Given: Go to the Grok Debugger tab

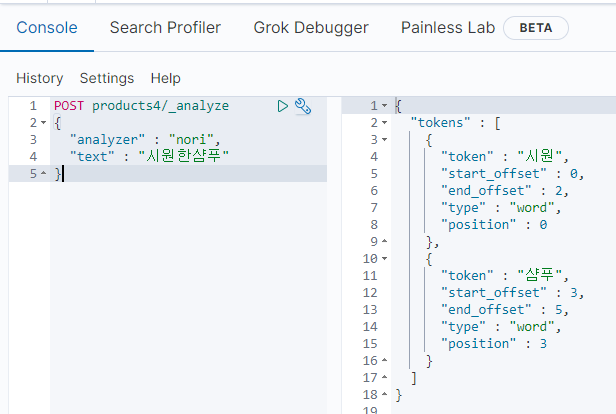Looking at the screenshot, I should [310, 28].
